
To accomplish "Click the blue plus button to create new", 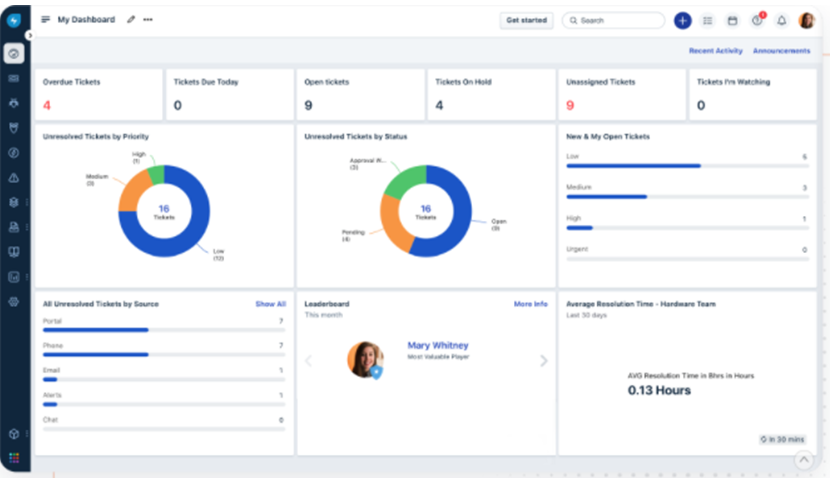I will pos(682,20).
